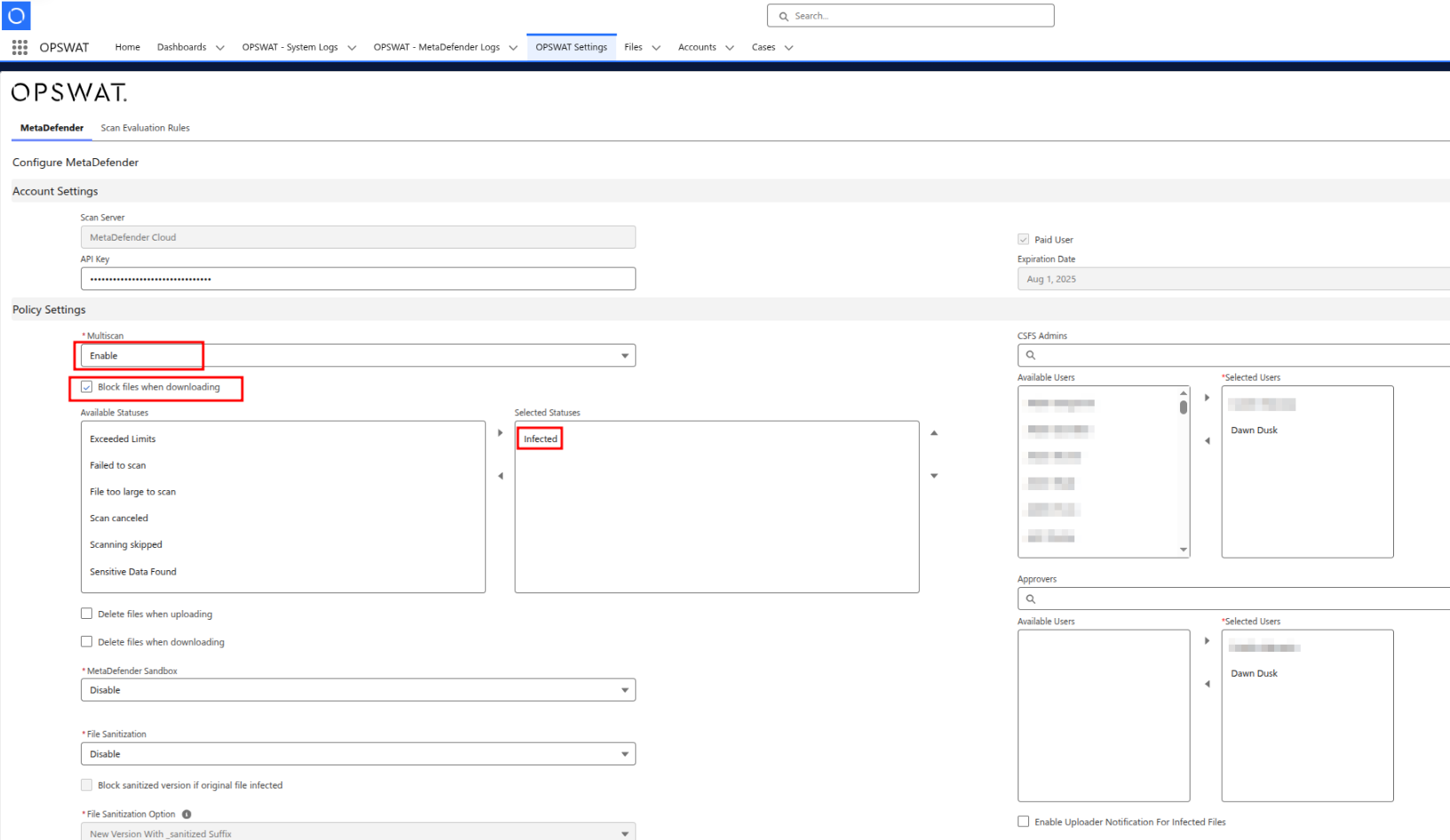The width and height of the screenshot is (1450, 840).
Task: Select the MetaDefender tab
Action: click(x=52, y=128)
